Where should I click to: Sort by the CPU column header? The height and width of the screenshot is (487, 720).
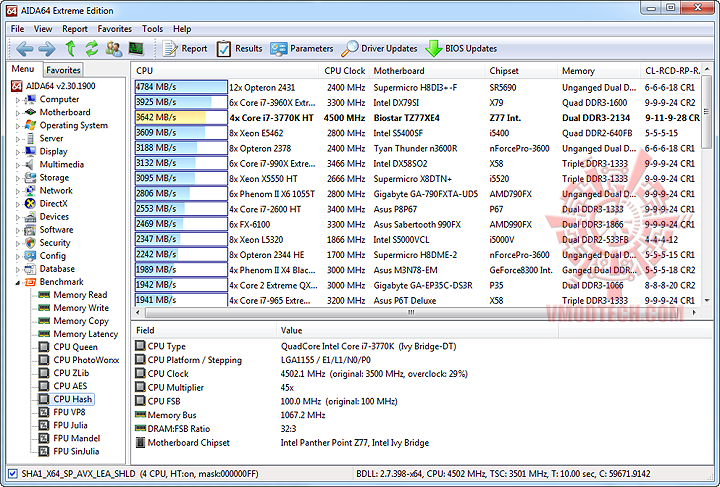[225, 71]
